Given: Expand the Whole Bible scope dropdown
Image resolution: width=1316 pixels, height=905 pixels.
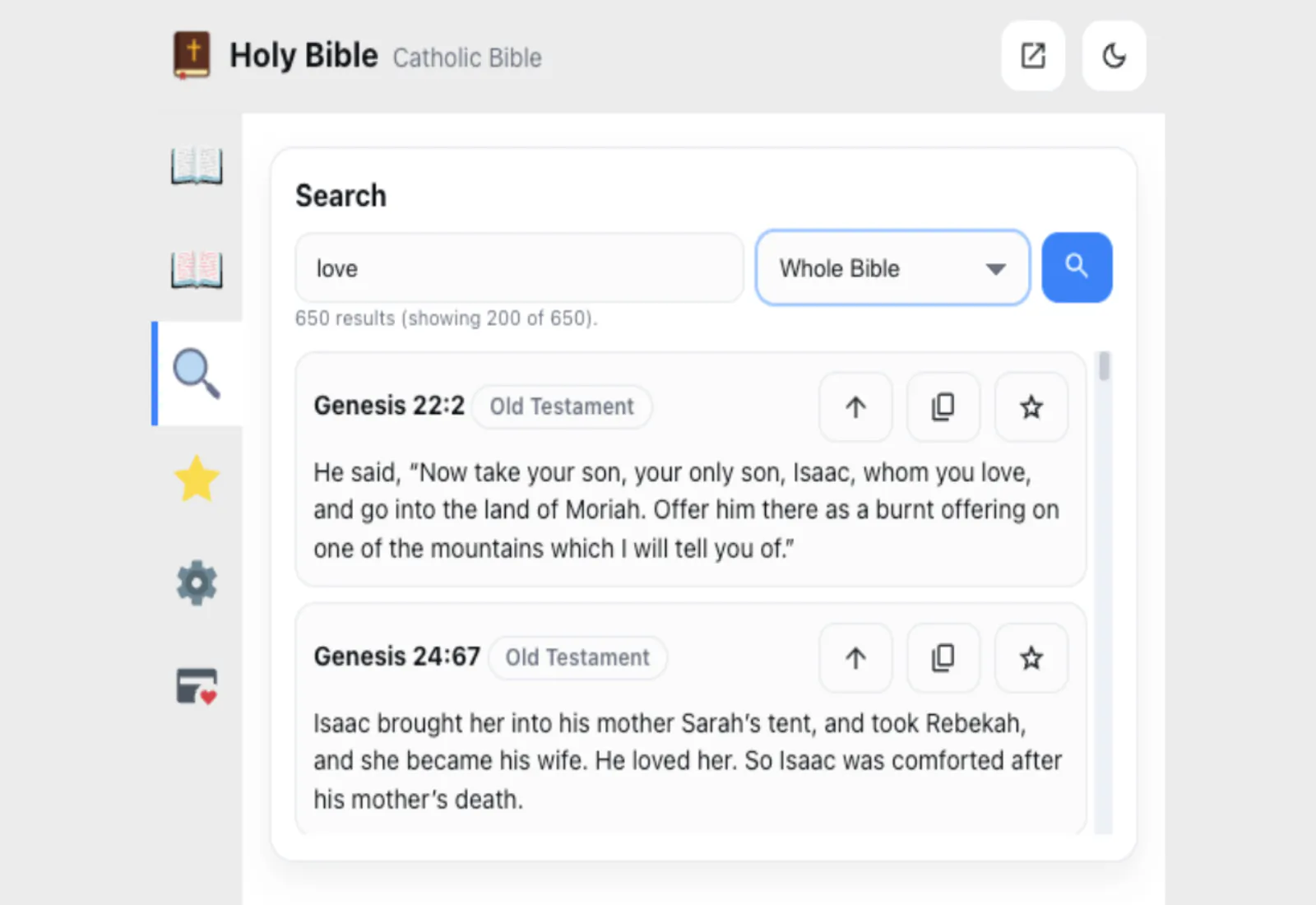Looking at the screenshot, I should (872, 268).
